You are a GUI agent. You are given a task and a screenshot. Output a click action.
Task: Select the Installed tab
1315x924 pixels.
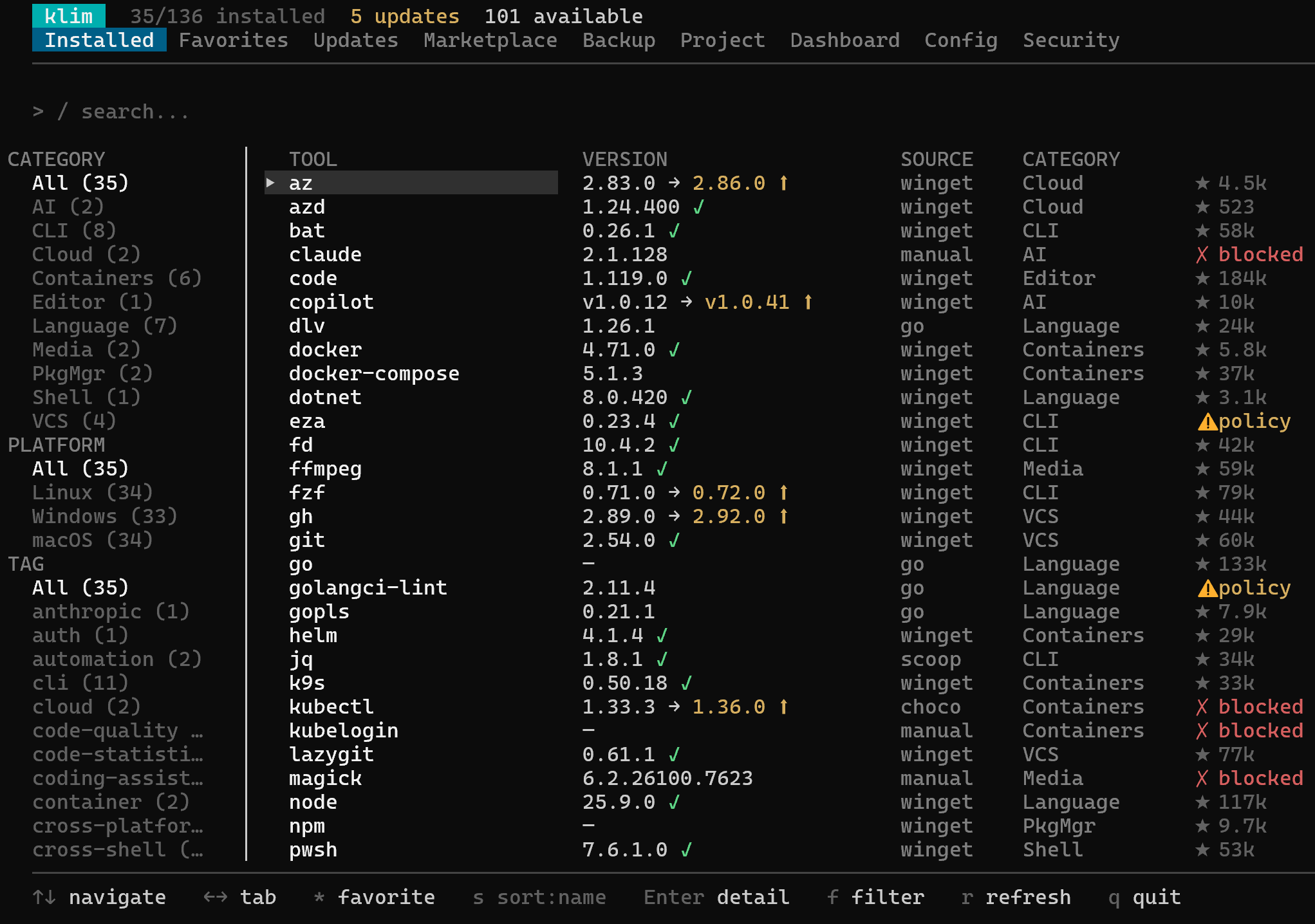coord(99,41)
